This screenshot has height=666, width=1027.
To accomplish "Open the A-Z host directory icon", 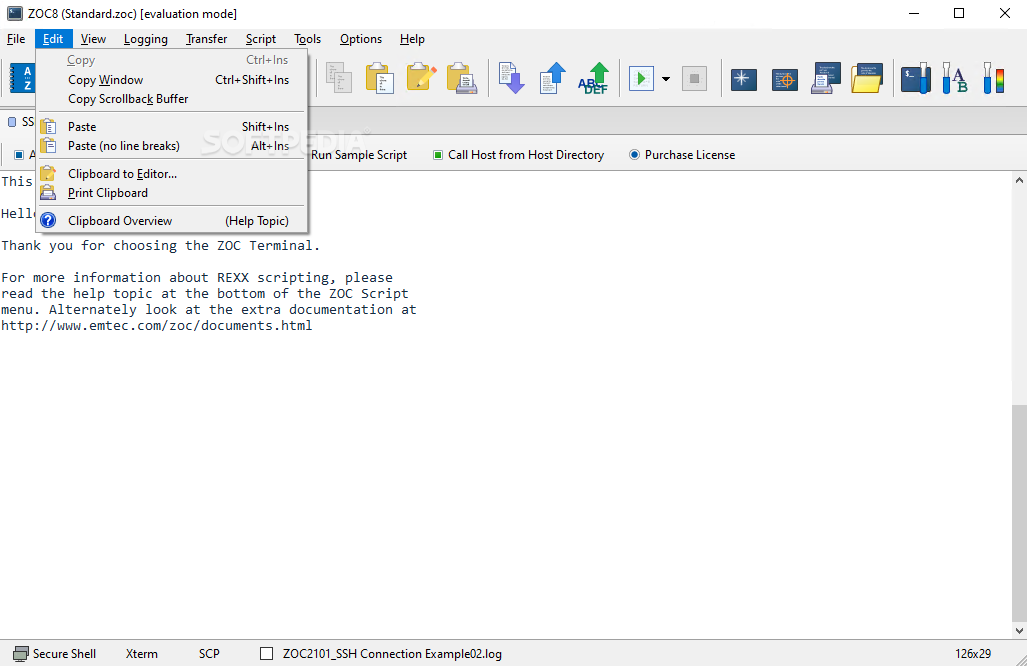I will pos(22,79).
